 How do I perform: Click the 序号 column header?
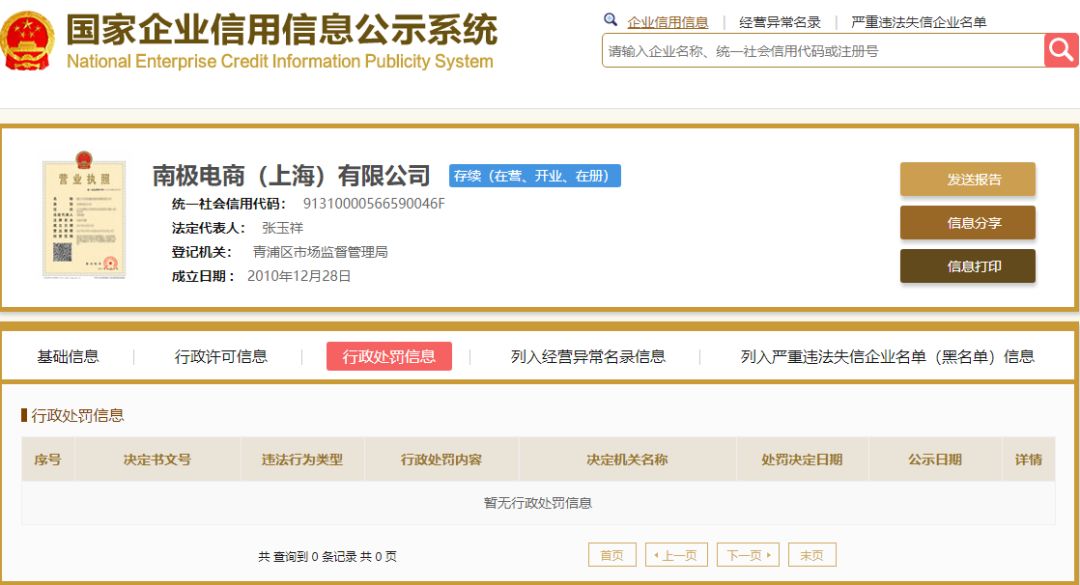coord(48,460)
